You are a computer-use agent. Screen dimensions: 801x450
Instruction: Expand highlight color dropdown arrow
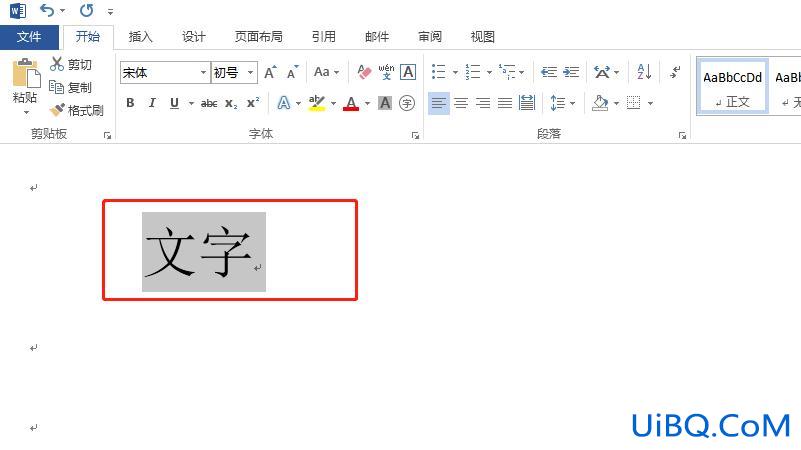(x=333, y=104)
